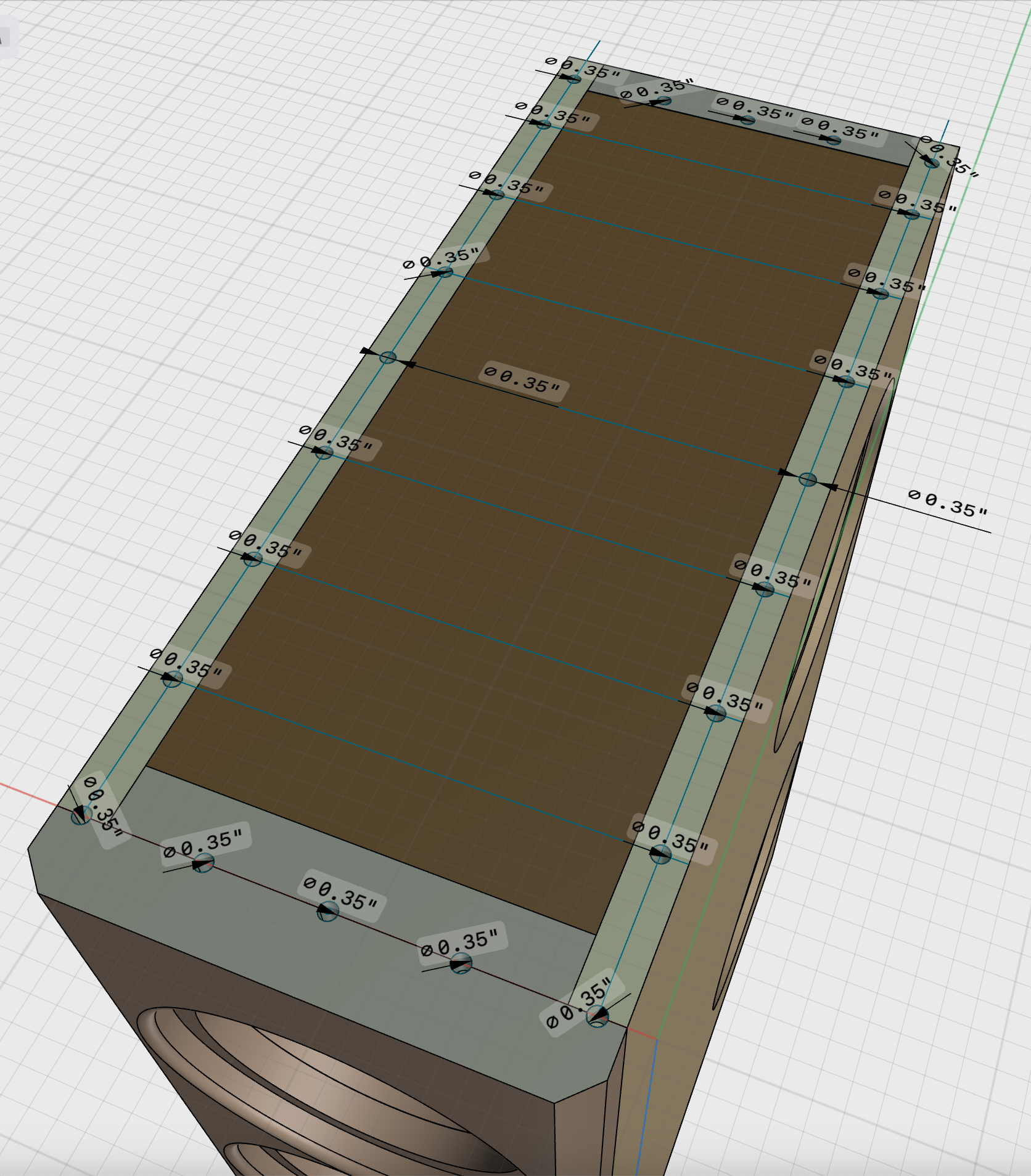1031x1176 pixels.
Task: Select the ⌀0.35" dimension outside the model over the grid
Action: 948,503
